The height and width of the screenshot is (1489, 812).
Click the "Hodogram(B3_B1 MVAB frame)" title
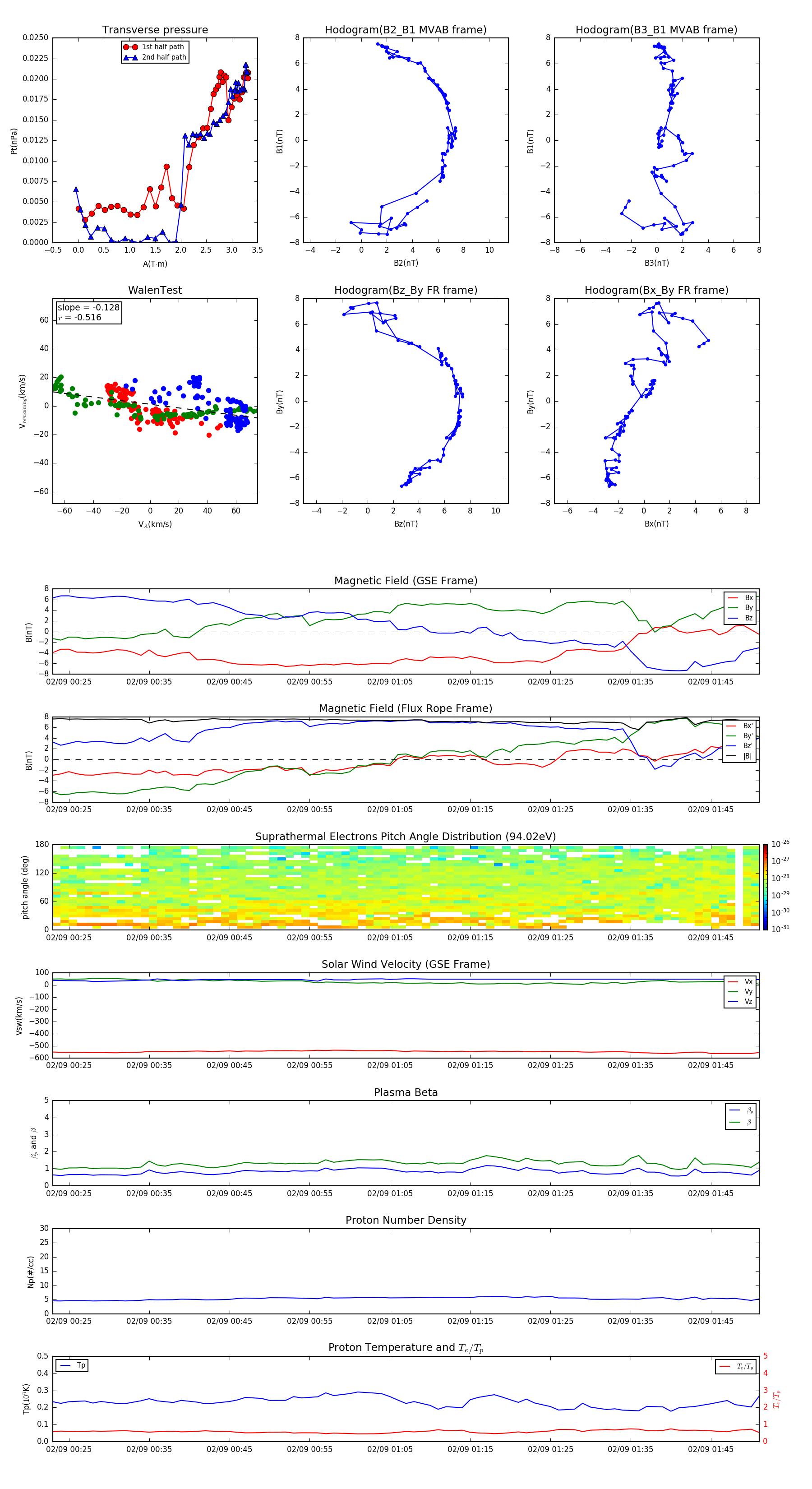pos(656,30)
